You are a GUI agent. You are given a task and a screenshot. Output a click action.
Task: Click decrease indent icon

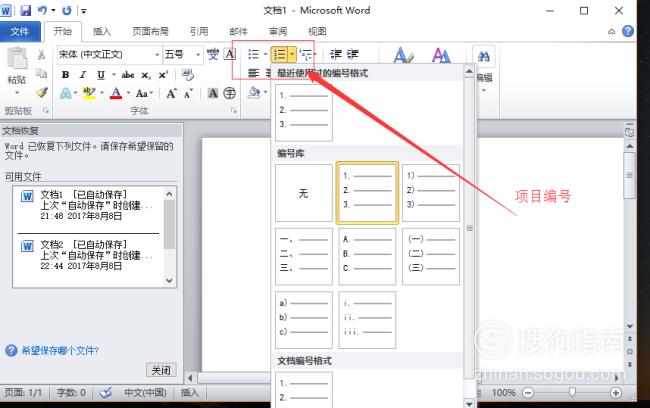[335, 54]
